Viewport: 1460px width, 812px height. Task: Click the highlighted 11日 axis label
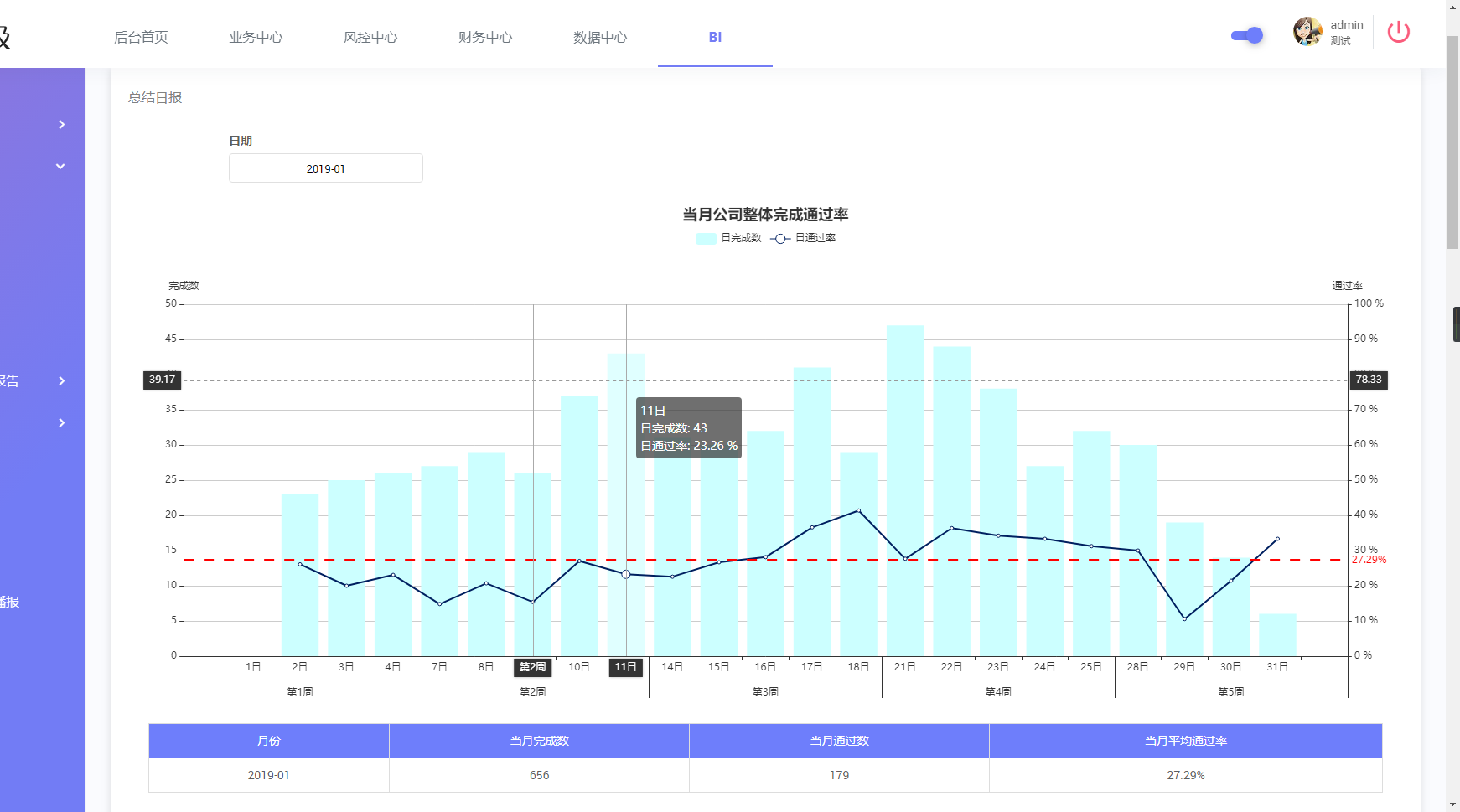point(626,667)
